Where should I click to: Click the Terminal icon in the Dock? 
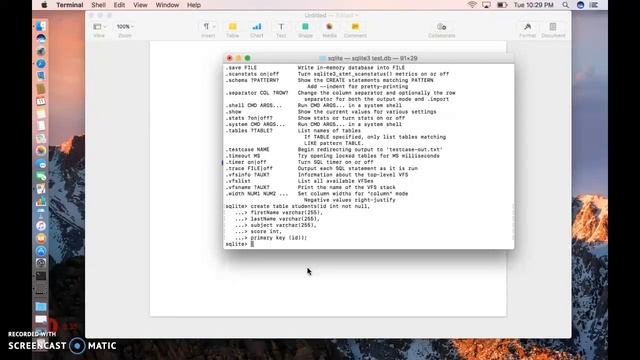(41, 276)
